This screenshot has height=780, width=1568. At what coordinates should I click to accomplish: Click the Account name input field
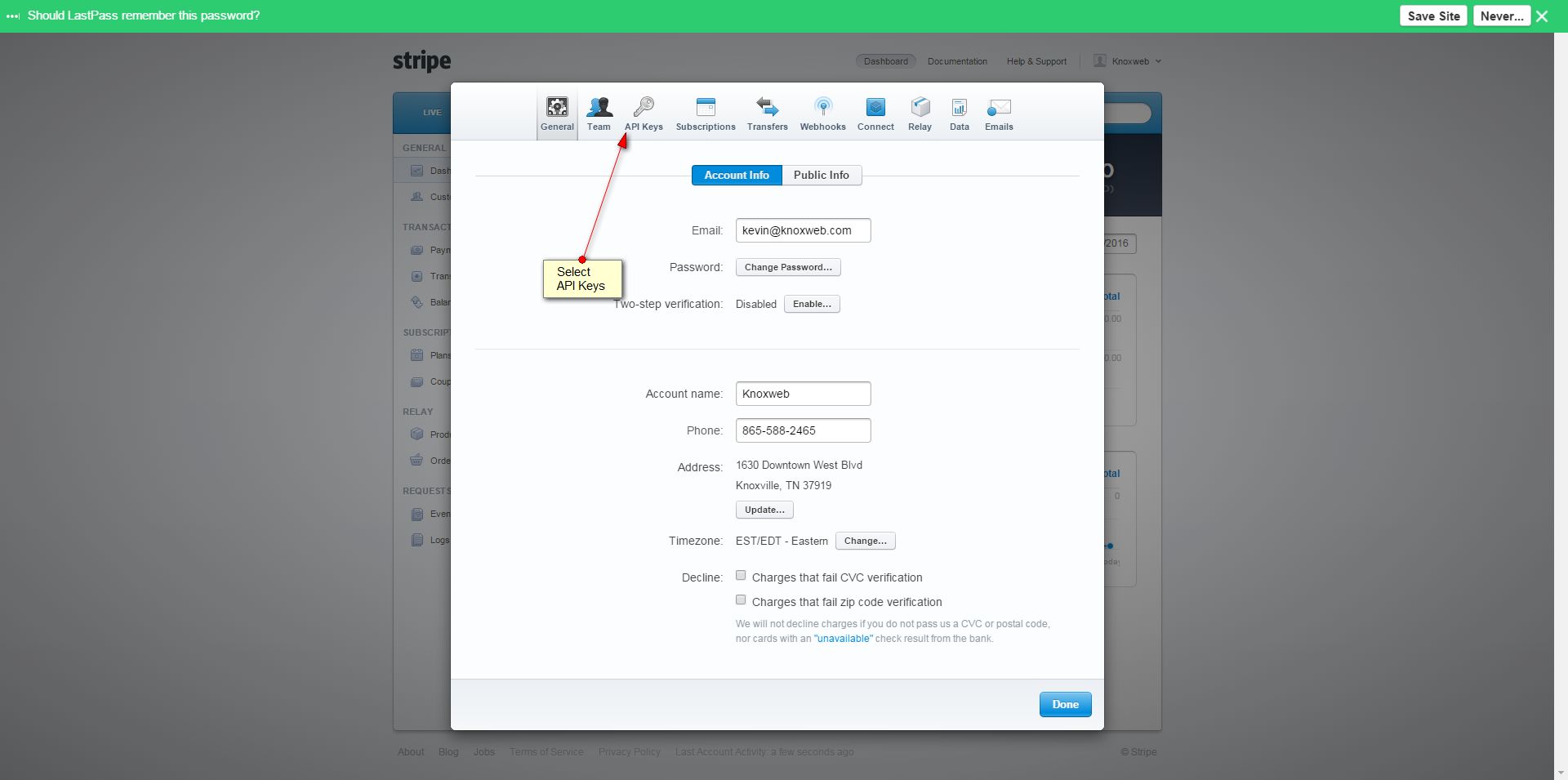click(803, 394)
